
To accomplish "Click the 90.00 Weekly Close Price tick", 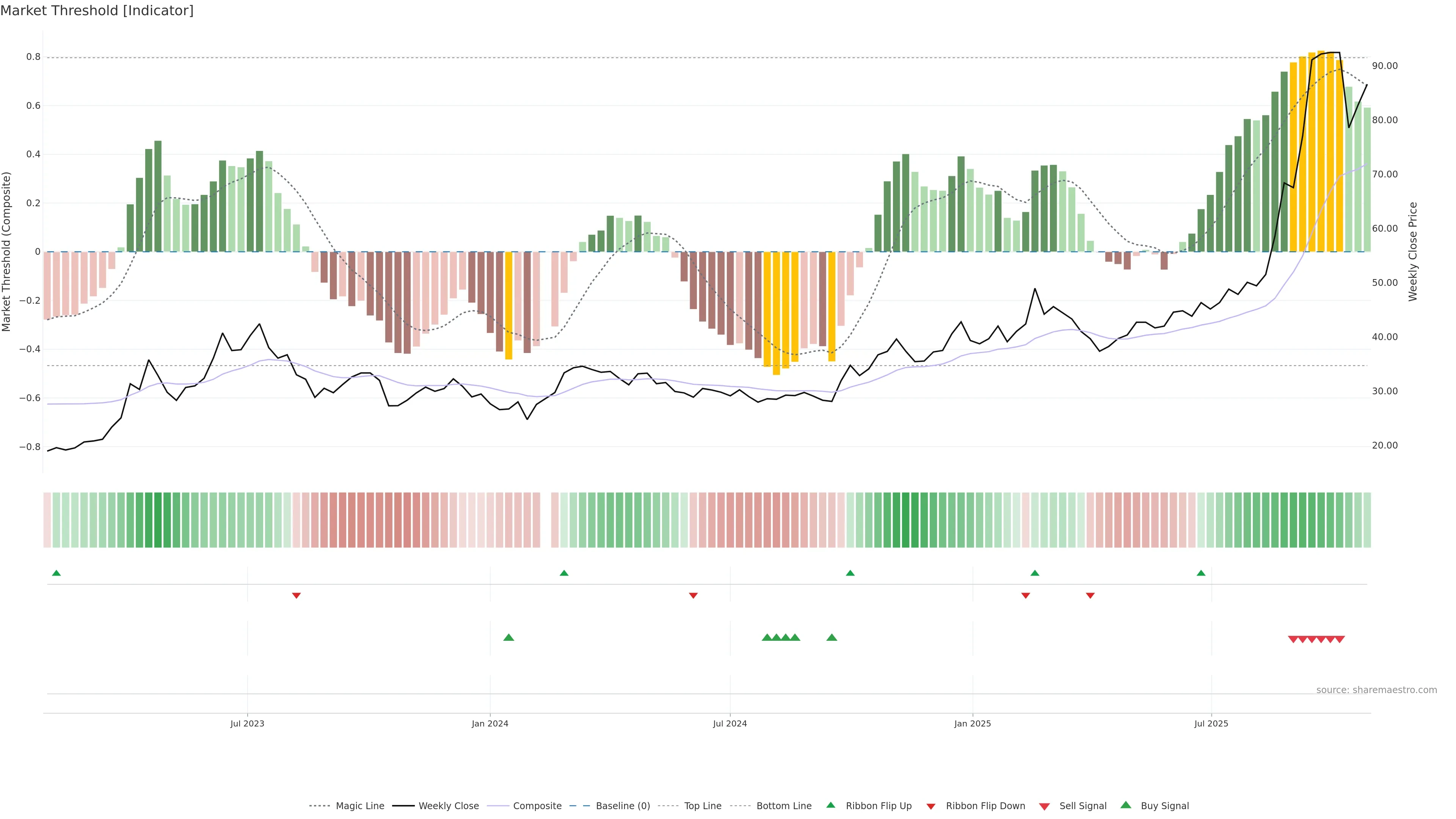I will (1384, 66).
